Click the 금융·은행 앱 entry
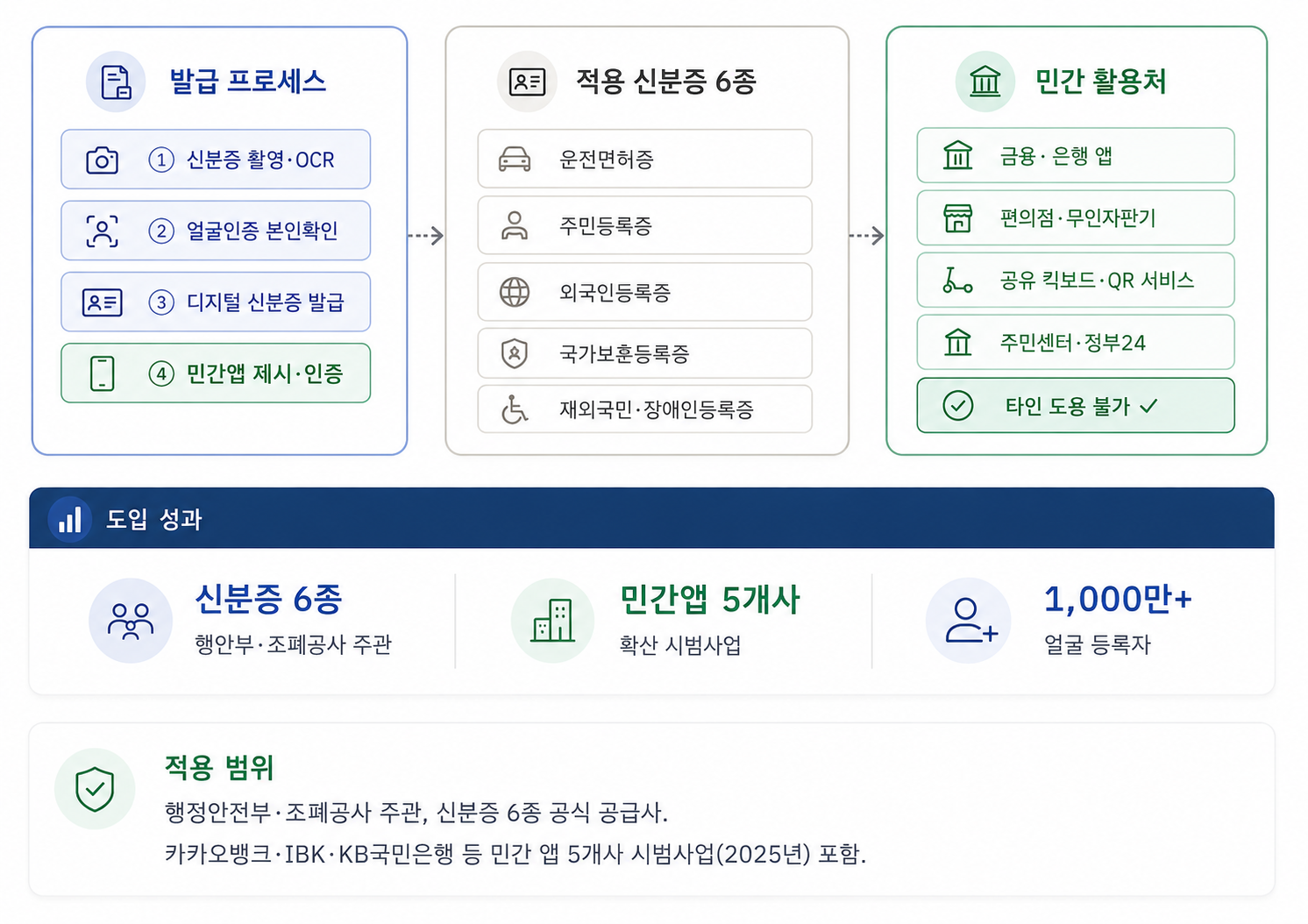The width and height of the screenshot is (1308, 924). (1076, 156)
